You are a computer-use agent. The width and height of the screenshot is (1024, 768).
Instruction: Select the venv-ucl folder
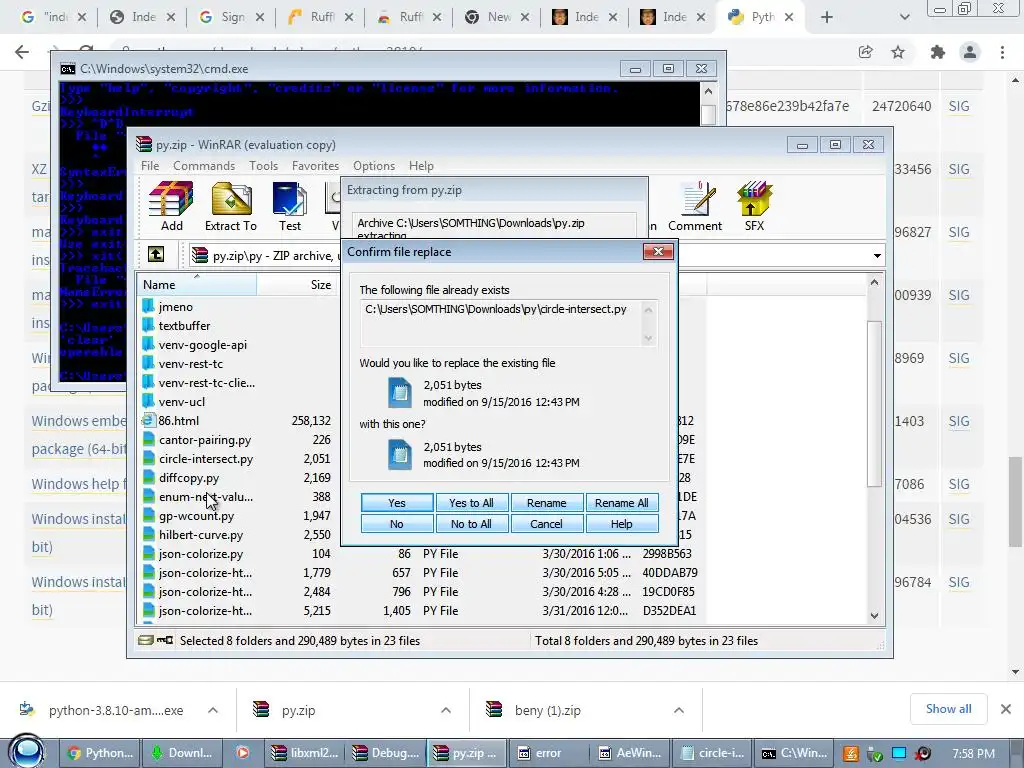coord(182,402)
